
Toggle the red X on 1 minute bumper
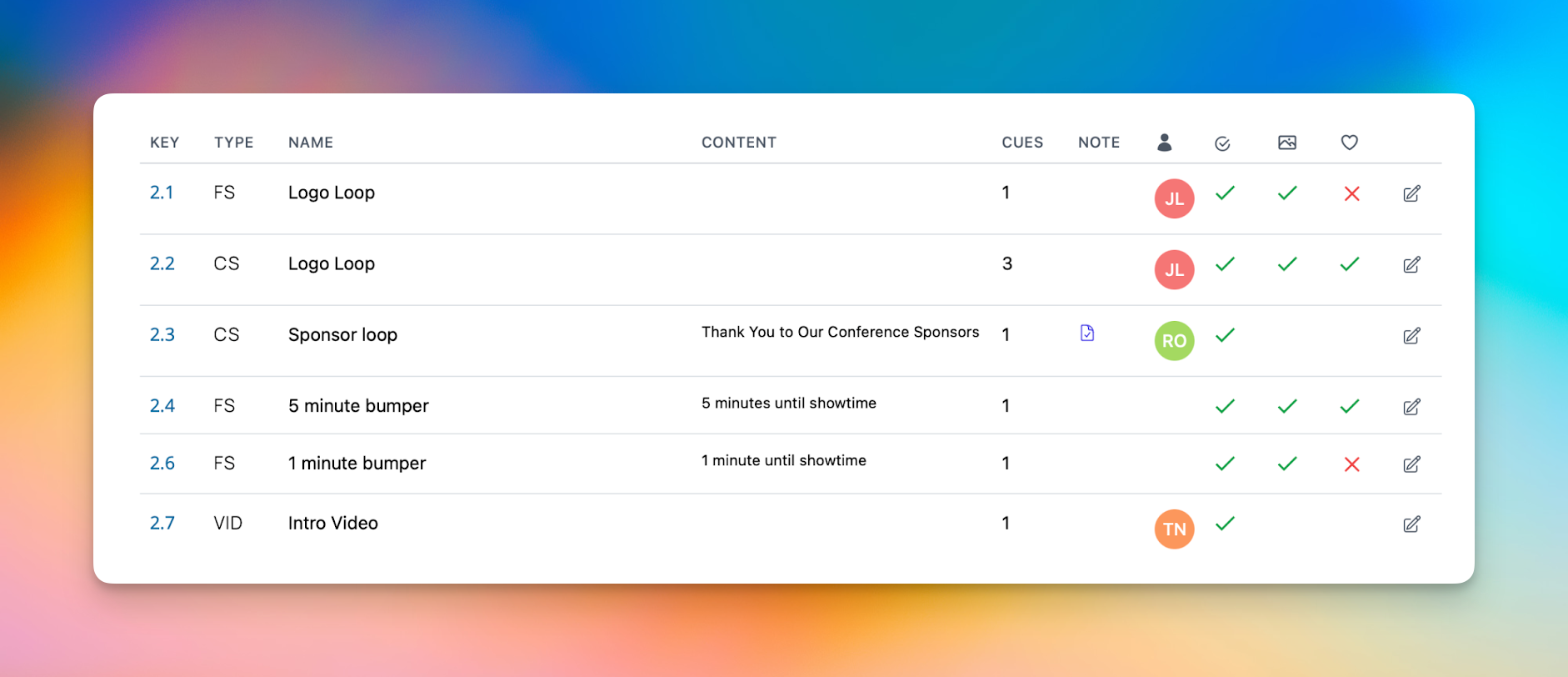(x=1352, y=464)
